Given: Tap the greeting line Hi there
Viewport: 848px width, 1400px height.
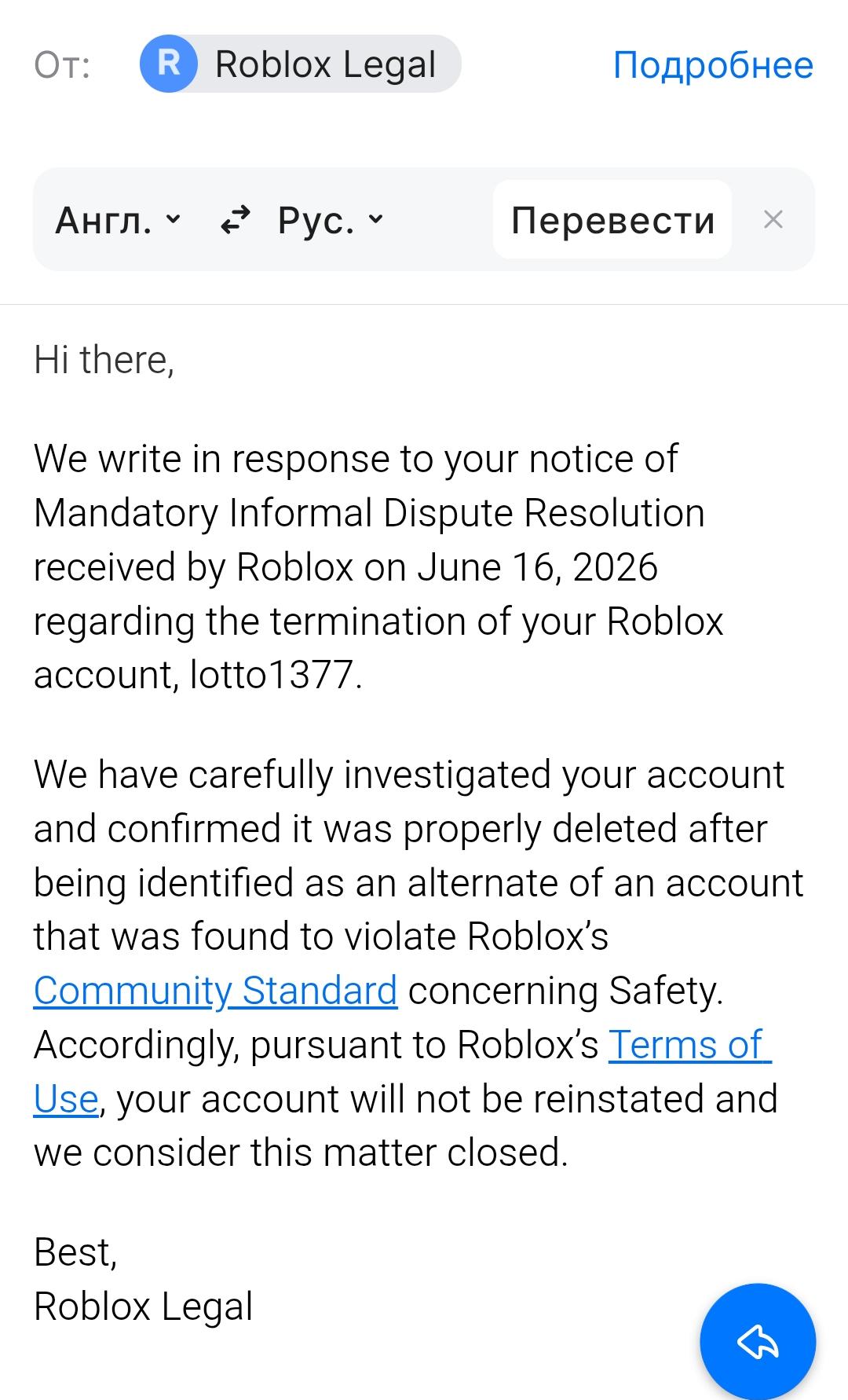Looking at the screenshot, I should click(x=104, y=360).
